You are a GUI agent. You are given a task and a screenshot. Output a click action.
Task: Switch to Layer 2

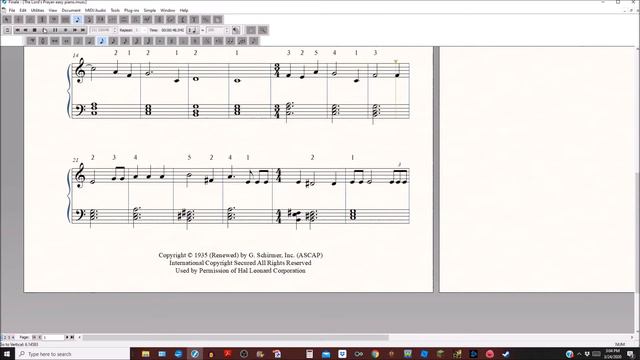pyautogui.click(x=5, y=338)
